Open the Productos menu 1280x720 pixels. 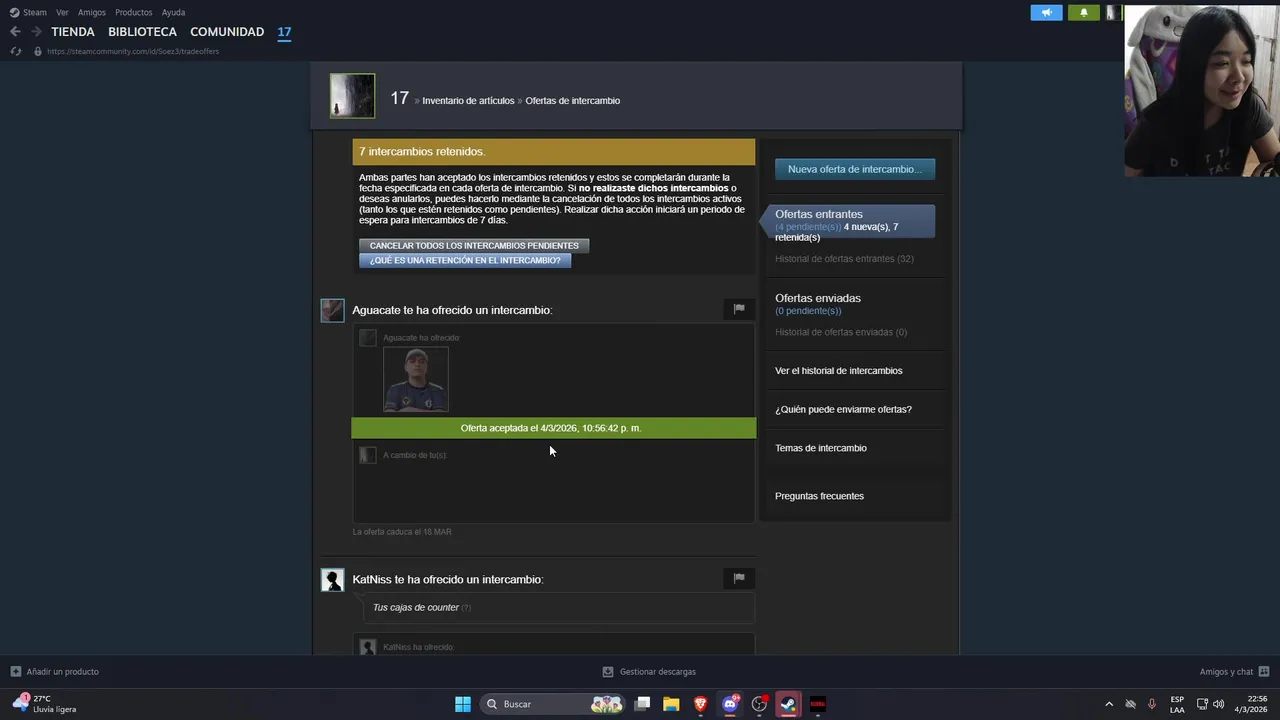[x=133, y=12]
